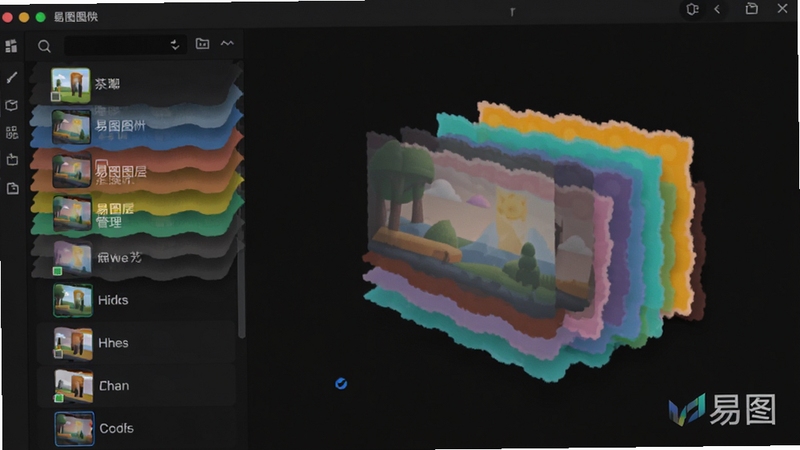Close the window with the X button

coord(782,8)
